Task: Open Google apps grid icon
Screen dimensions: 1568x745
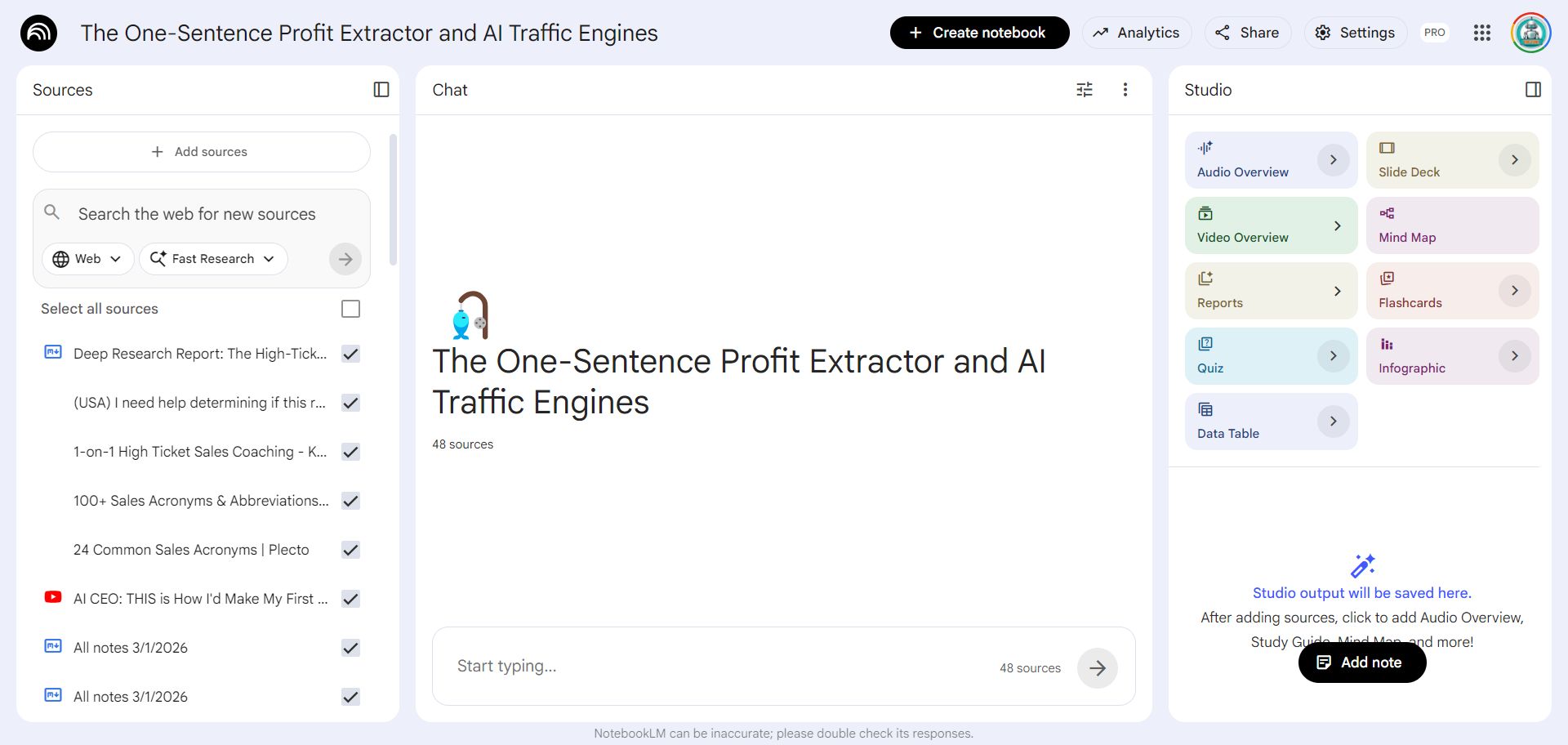Action: pyautogui.click(x=1482, y=33)
